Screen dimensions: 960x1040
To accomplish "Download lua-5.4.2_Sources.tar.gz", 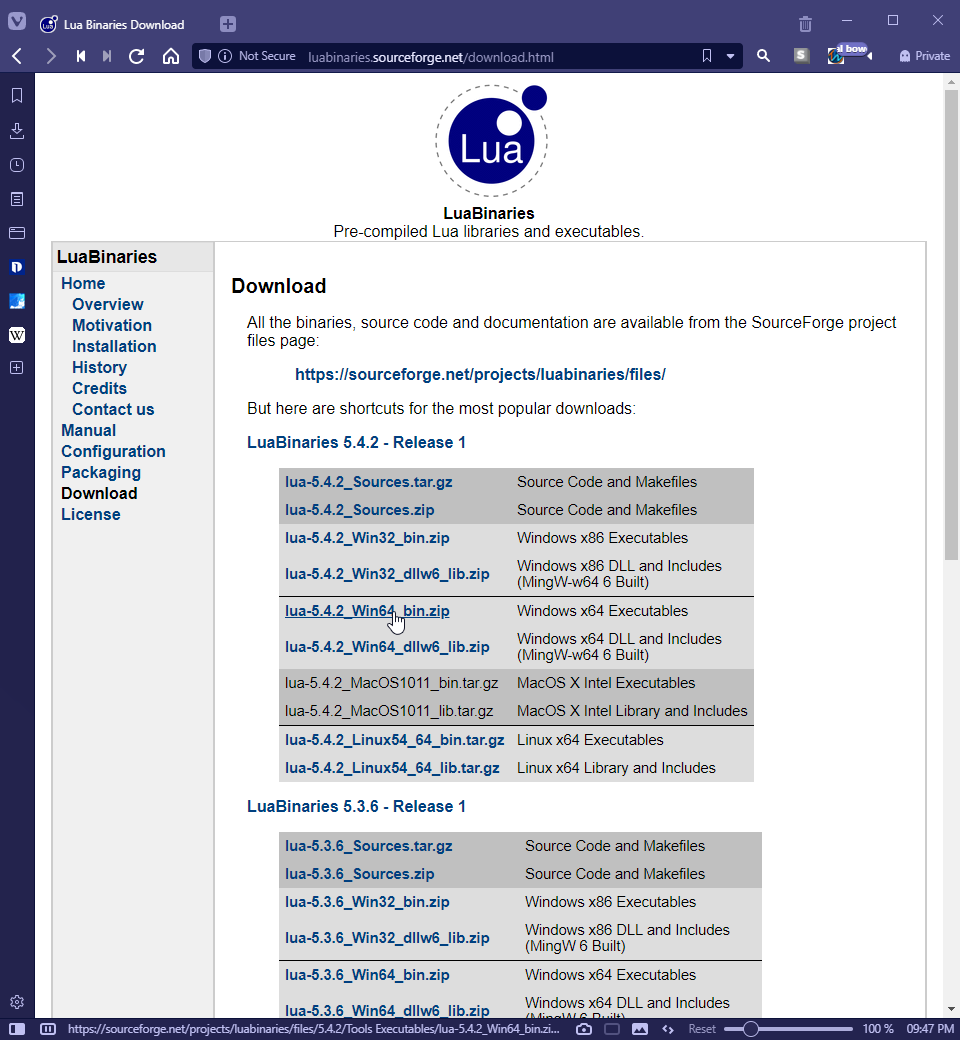I will [369, 482].
